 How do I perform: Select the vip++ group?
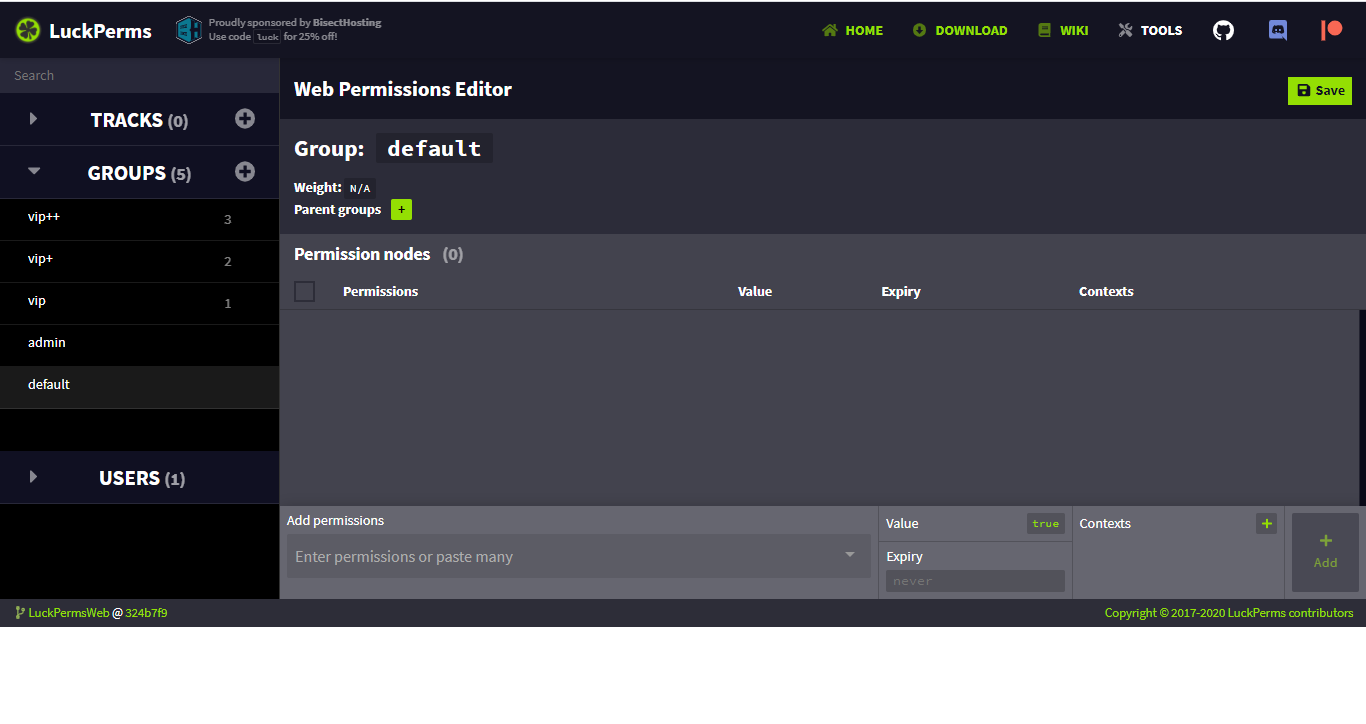click(140, 219)
